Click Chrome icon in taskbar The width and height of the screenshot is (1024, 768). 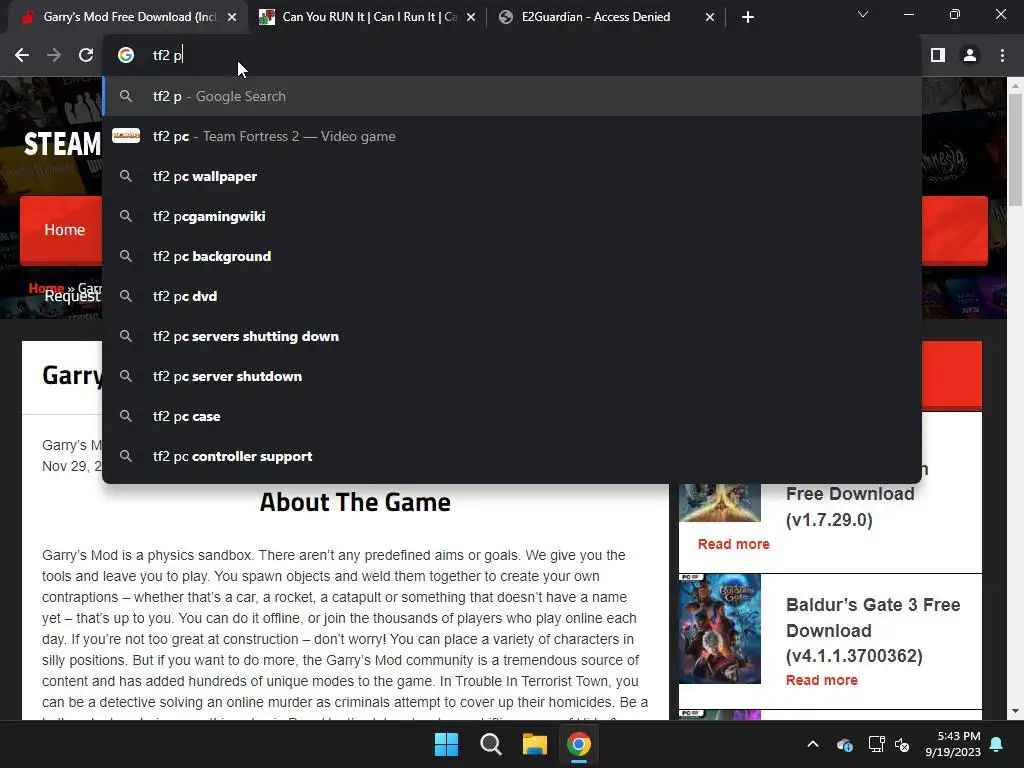pos(579,744)
